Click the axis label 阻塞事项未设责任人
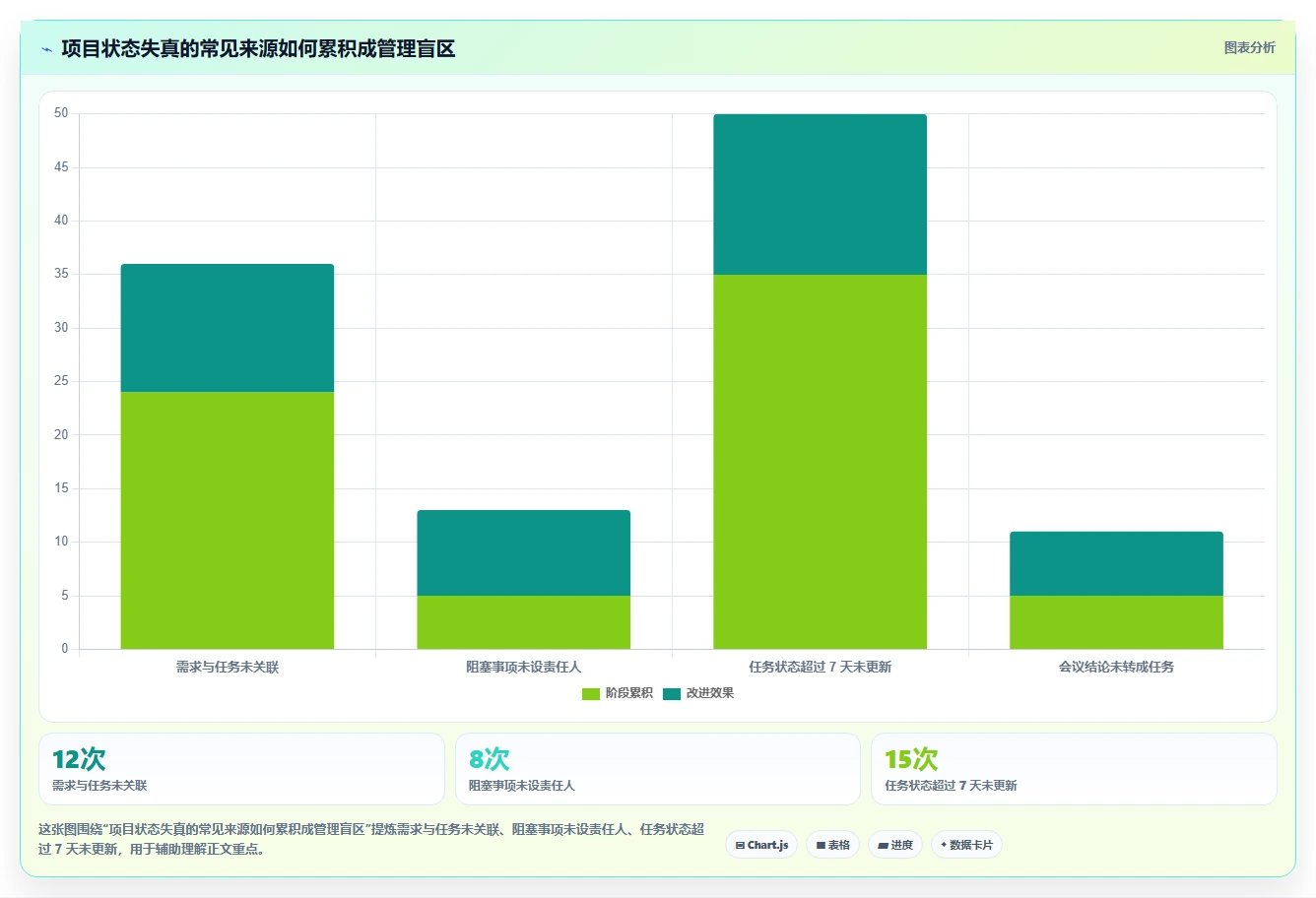This screenshot has height=898, width=1316. tap(524, 667)
